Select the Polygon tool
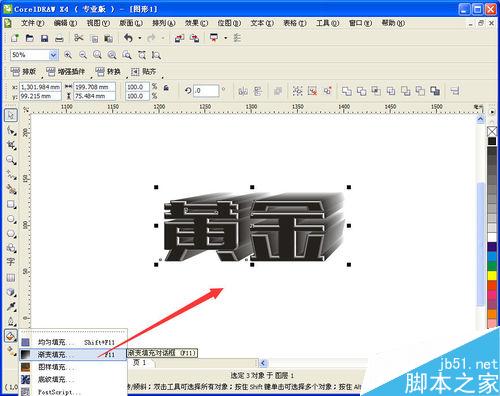This screenshot has height=396, width=500. click(x=11, y=234)
